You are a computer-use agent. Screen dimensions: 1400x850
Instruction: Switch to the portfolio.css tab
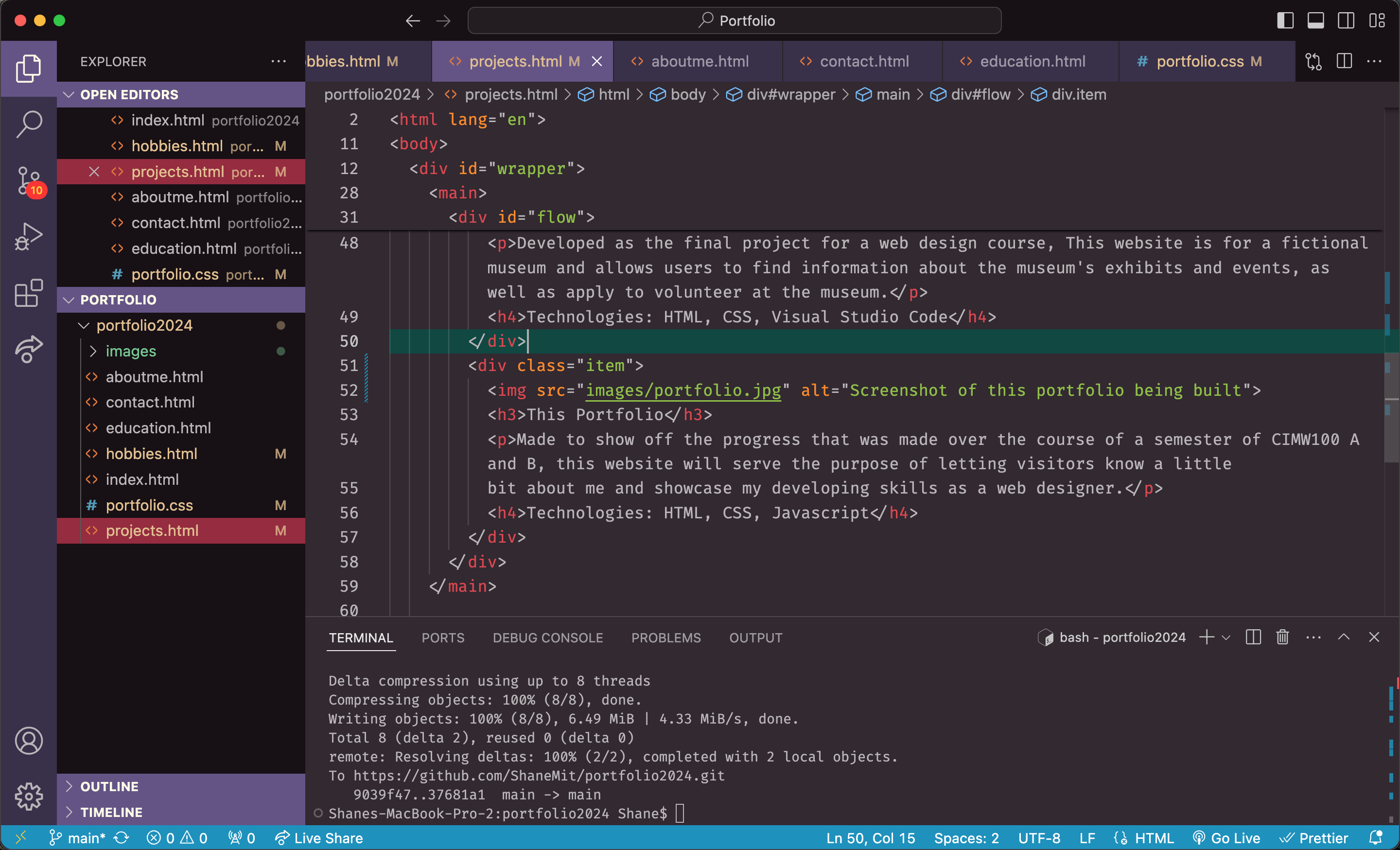[x=1207, y=61]
